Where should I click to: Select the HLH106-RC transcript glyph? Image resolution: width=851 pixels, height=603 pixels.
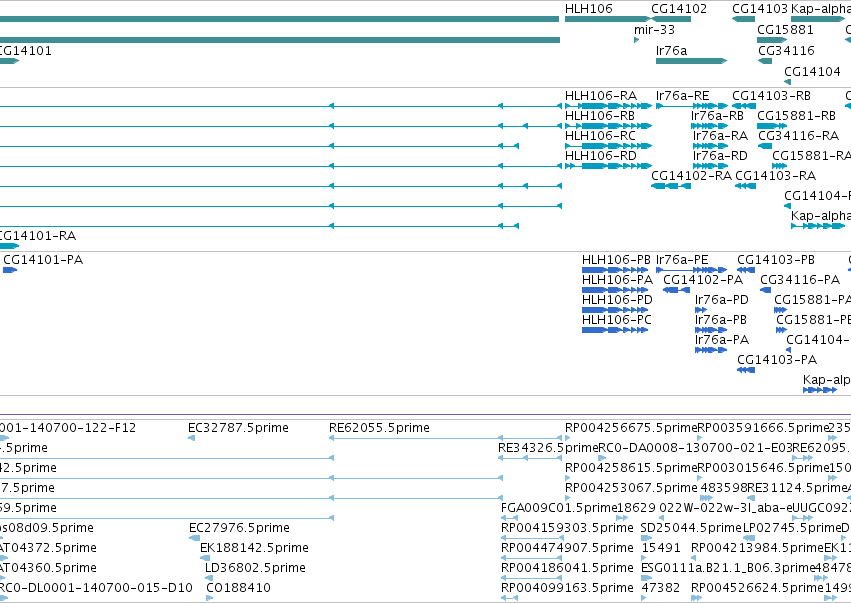coord(608,146)
